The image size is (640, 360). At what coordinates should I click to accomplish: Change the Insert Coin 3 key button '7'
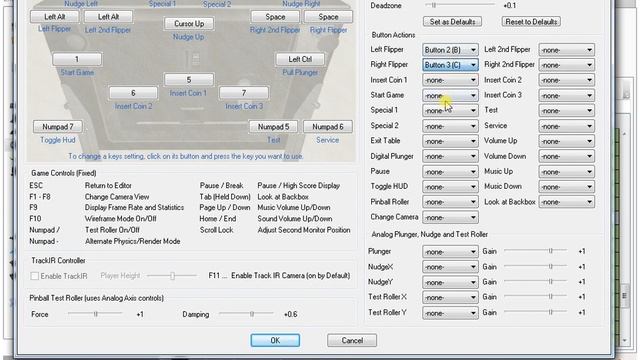(244, 93)
